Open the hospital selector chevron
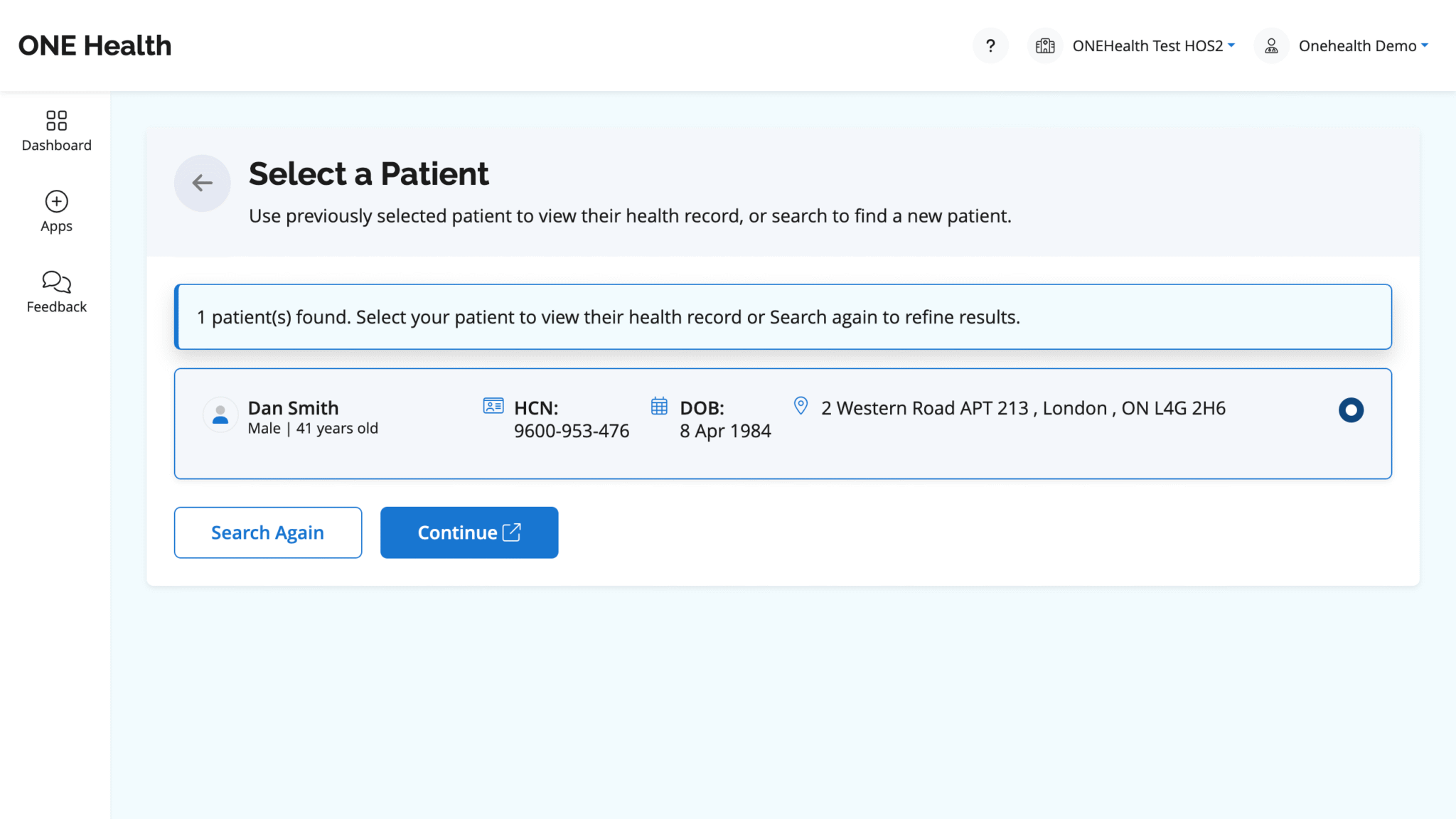Viewport: 1456px width, 819px height. click(1231, 45)
